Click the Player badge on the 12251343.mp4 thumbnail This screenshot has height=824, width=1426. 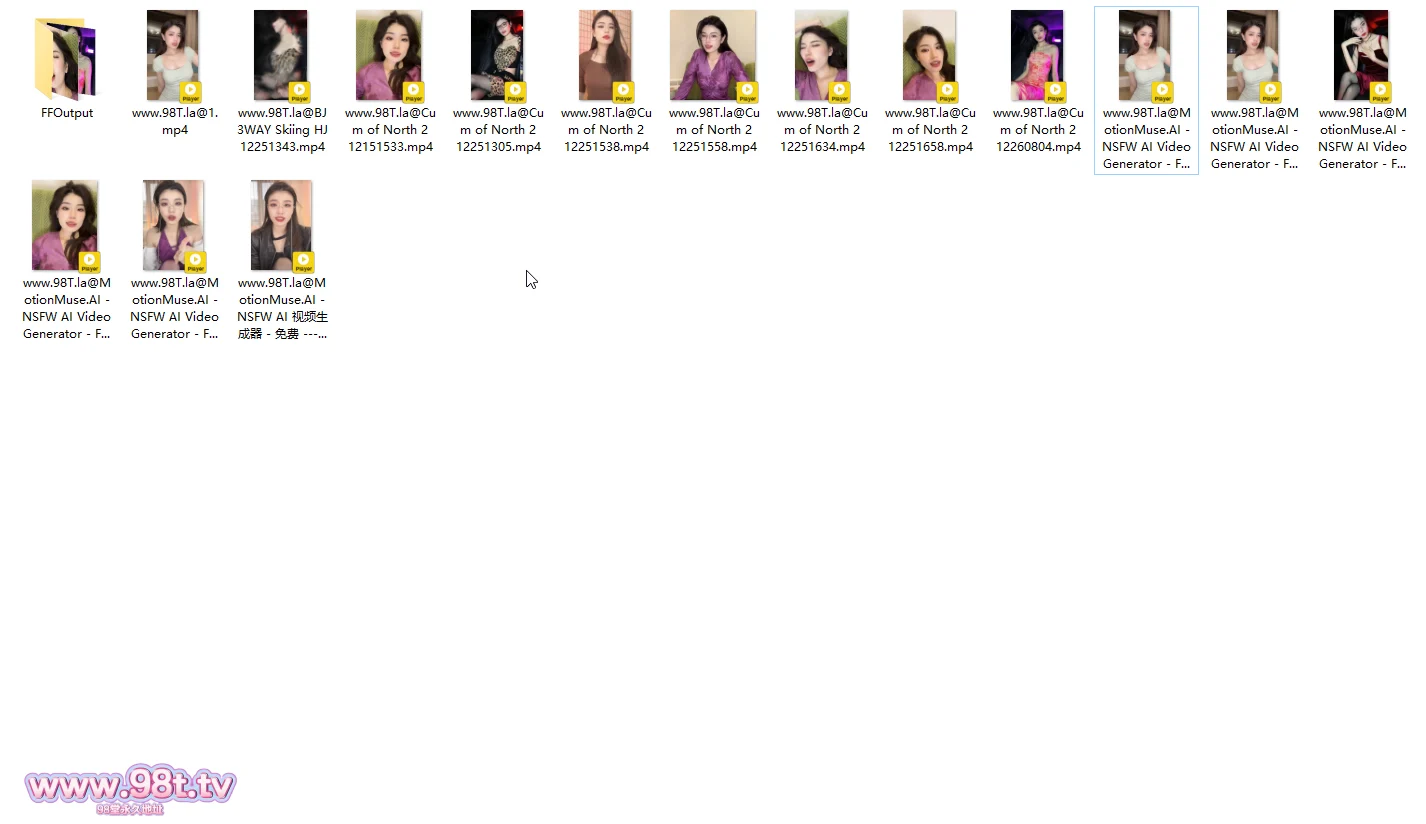pos(299,93)
